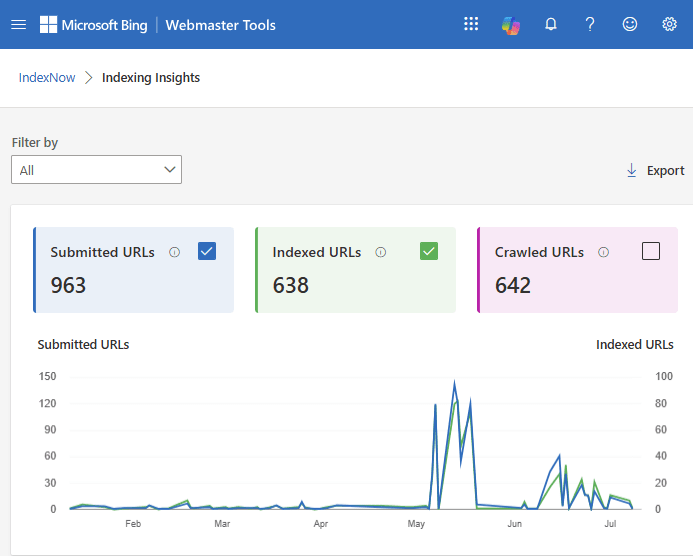Click the right axis value 100
Image resolution: width=693 pixels, height=556 pixels.
tap(664, 376)
